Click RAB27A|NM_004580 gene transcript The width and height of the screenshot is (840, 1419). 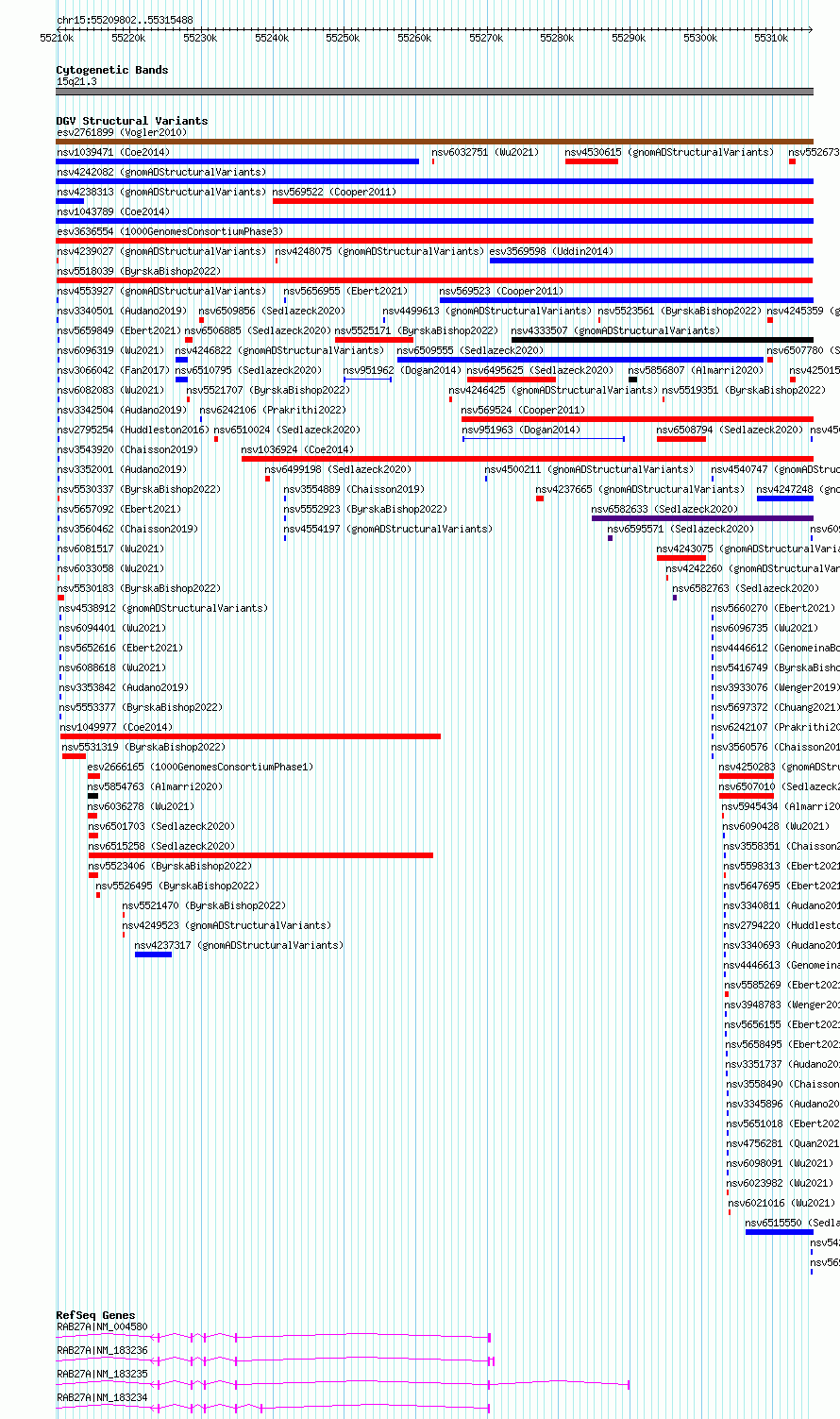pos(274,1338)
